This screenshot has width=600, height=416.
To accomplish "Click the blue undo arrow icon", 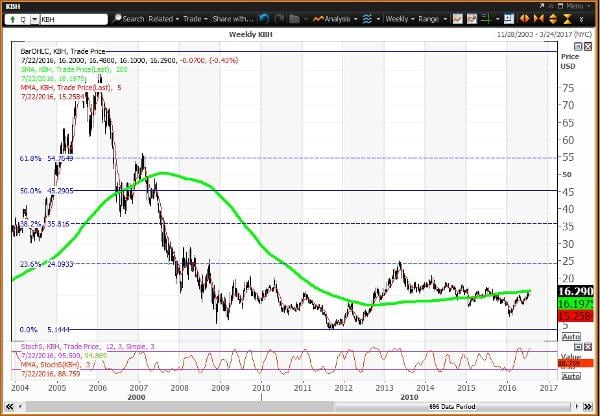I will point(264,19).
